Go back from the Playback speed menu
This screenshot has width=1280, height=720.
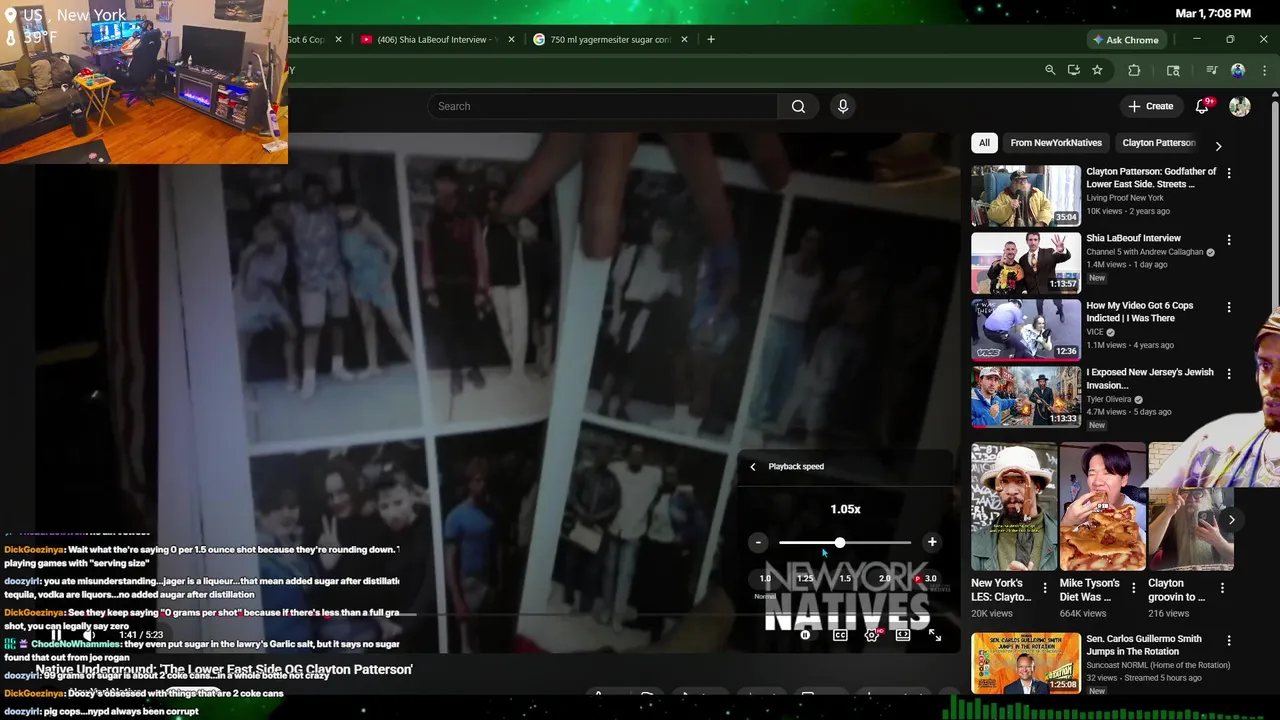[753, 467]
